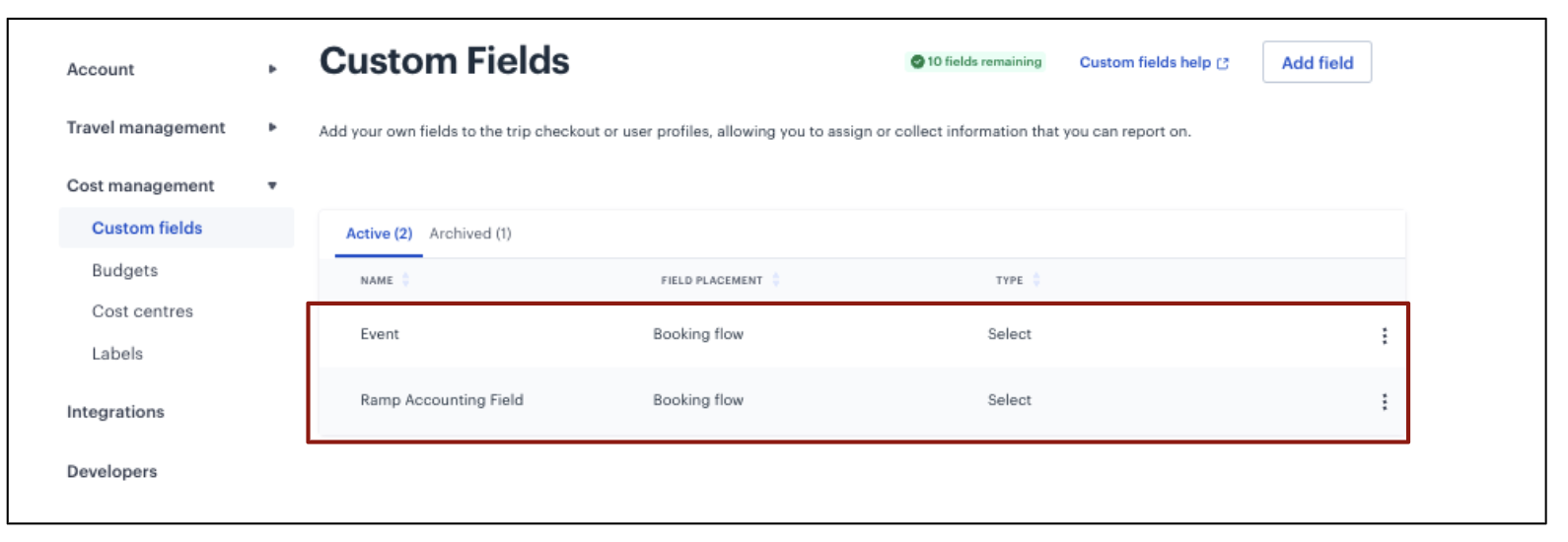Expand the Travel management arrow
The height and width of the screenshot is (542, 1568).
[x=272, y=127]
